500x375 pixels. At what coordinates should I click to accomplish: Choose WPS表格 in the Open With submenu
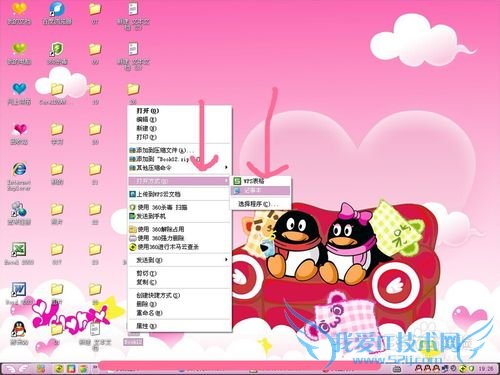tap(261, 181)
